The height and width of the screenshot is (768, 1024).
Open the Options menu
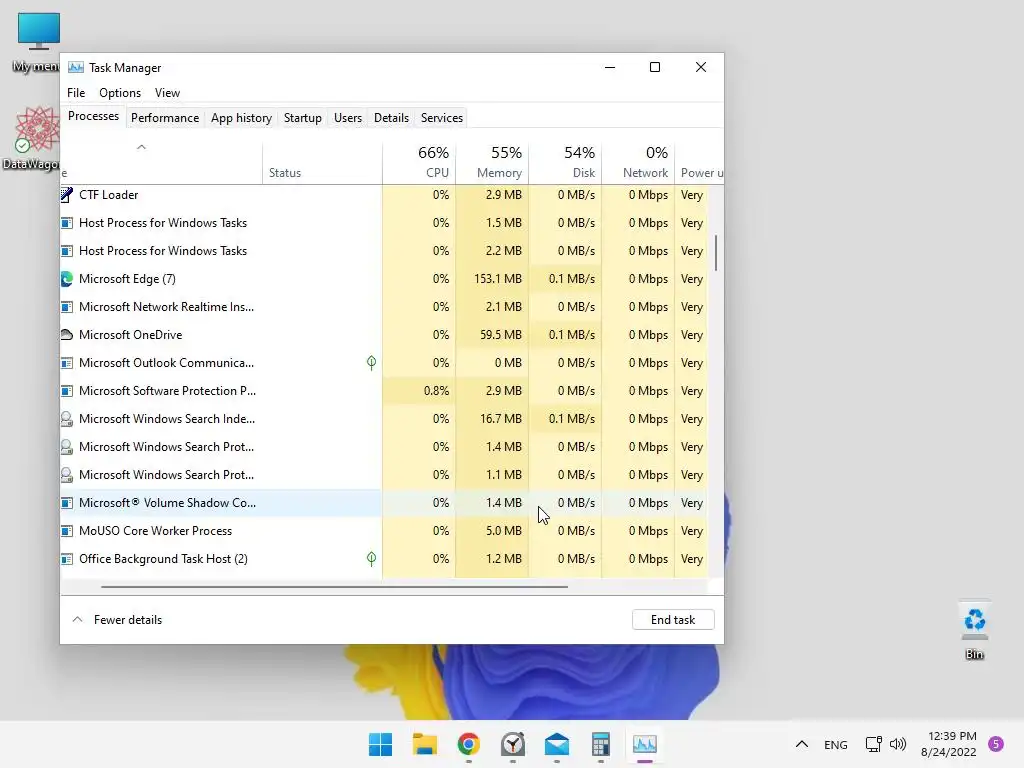pos(120,93)
